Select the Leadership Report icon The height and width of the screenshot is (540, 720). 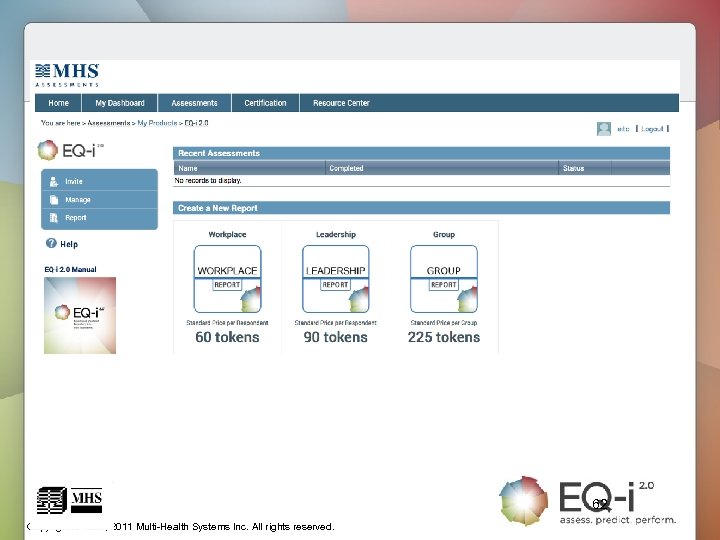336,279
